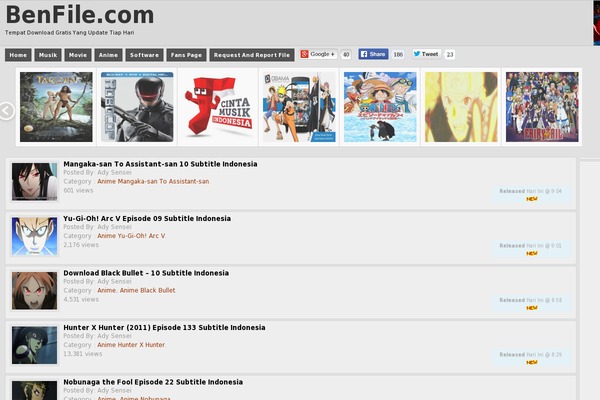Open category Anime Hunter X Hunter
This screenshot has height=400, width=600.
tap(131, 345)
